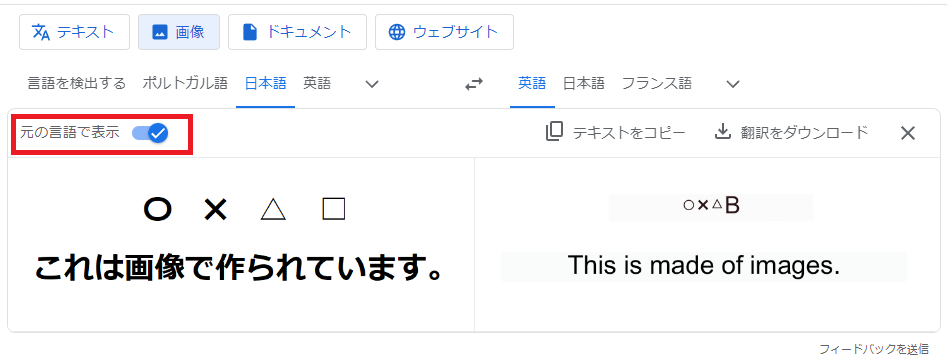Select 言語を検出する source option
Viewport: 947px width, 364px height.
(77, 83)
